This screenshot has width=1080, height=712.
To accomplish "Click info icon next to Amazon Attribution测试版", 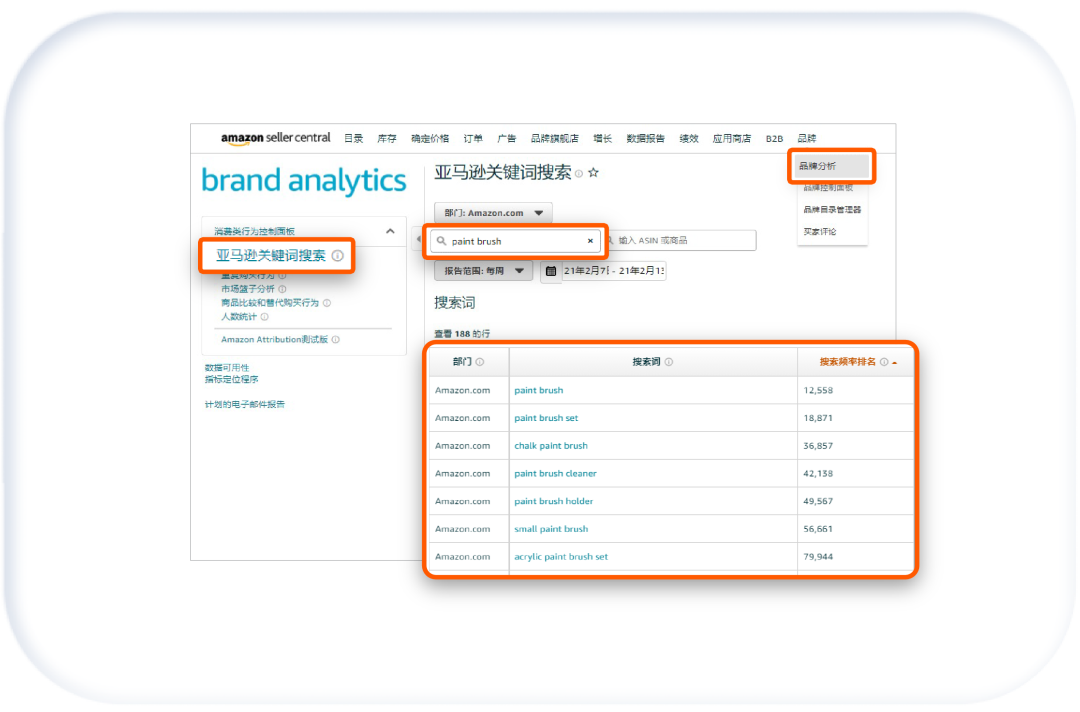I will (x=335, y=339).
